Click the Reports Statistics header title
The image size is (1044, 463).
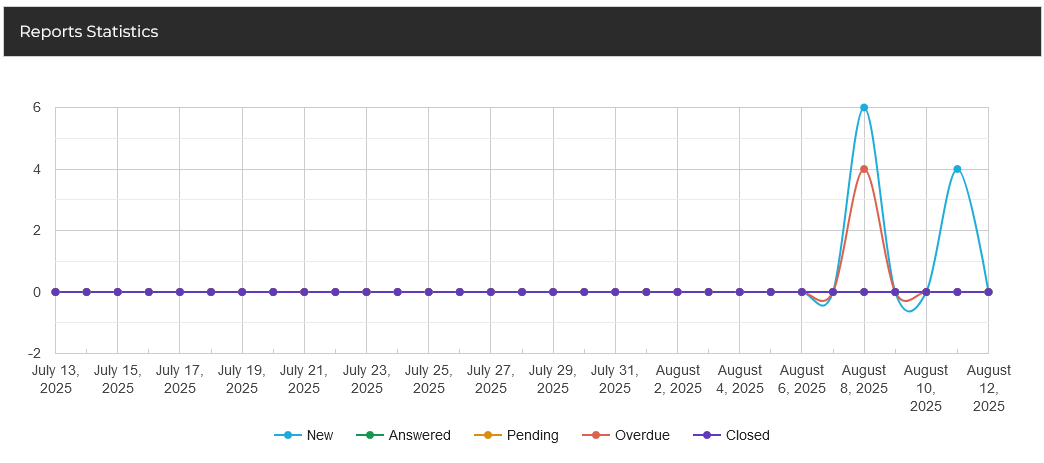tap(89, 32)
